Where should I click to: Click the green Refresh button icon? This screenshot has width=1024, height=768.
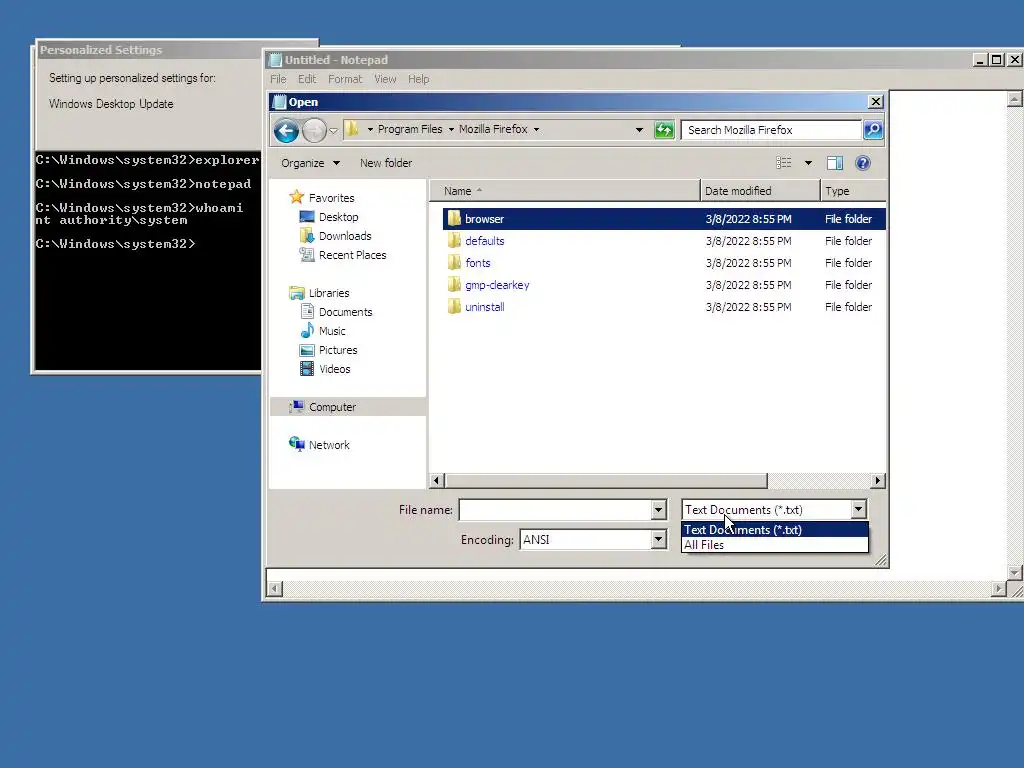664,129
